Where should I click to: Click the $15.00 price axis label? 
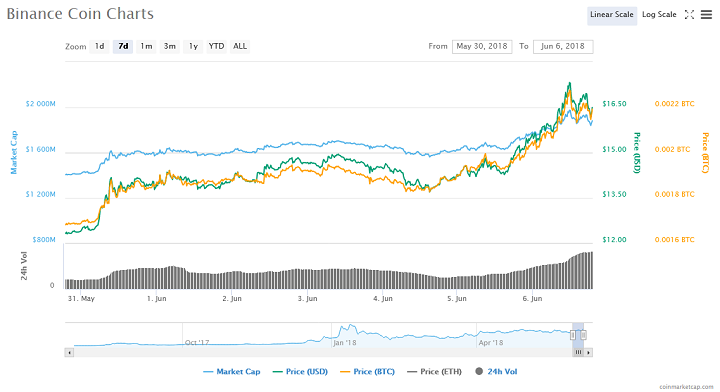[614, 149]
